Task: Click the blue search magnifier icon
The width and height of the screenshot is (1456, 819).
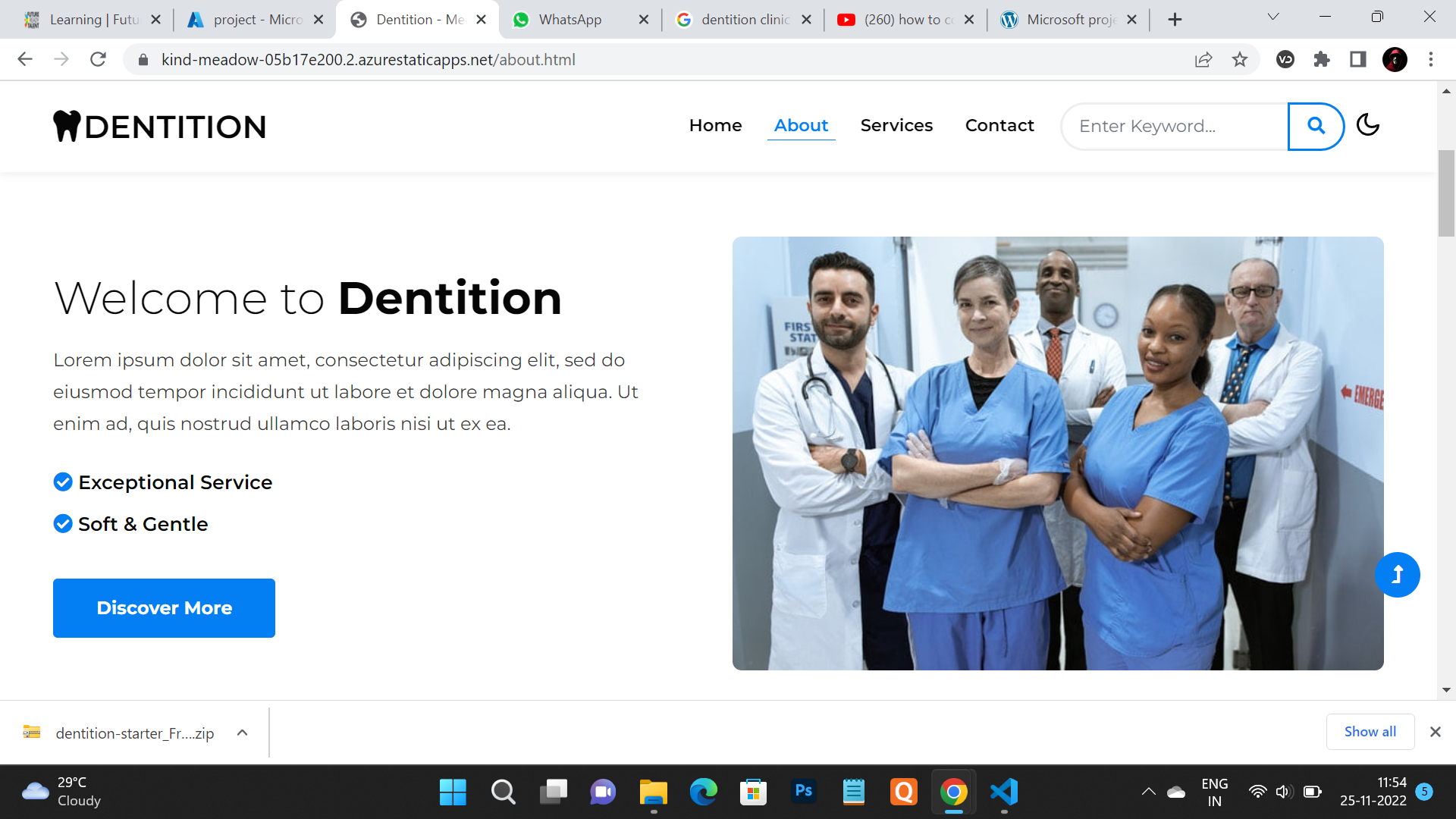Action: (1316, 126)
